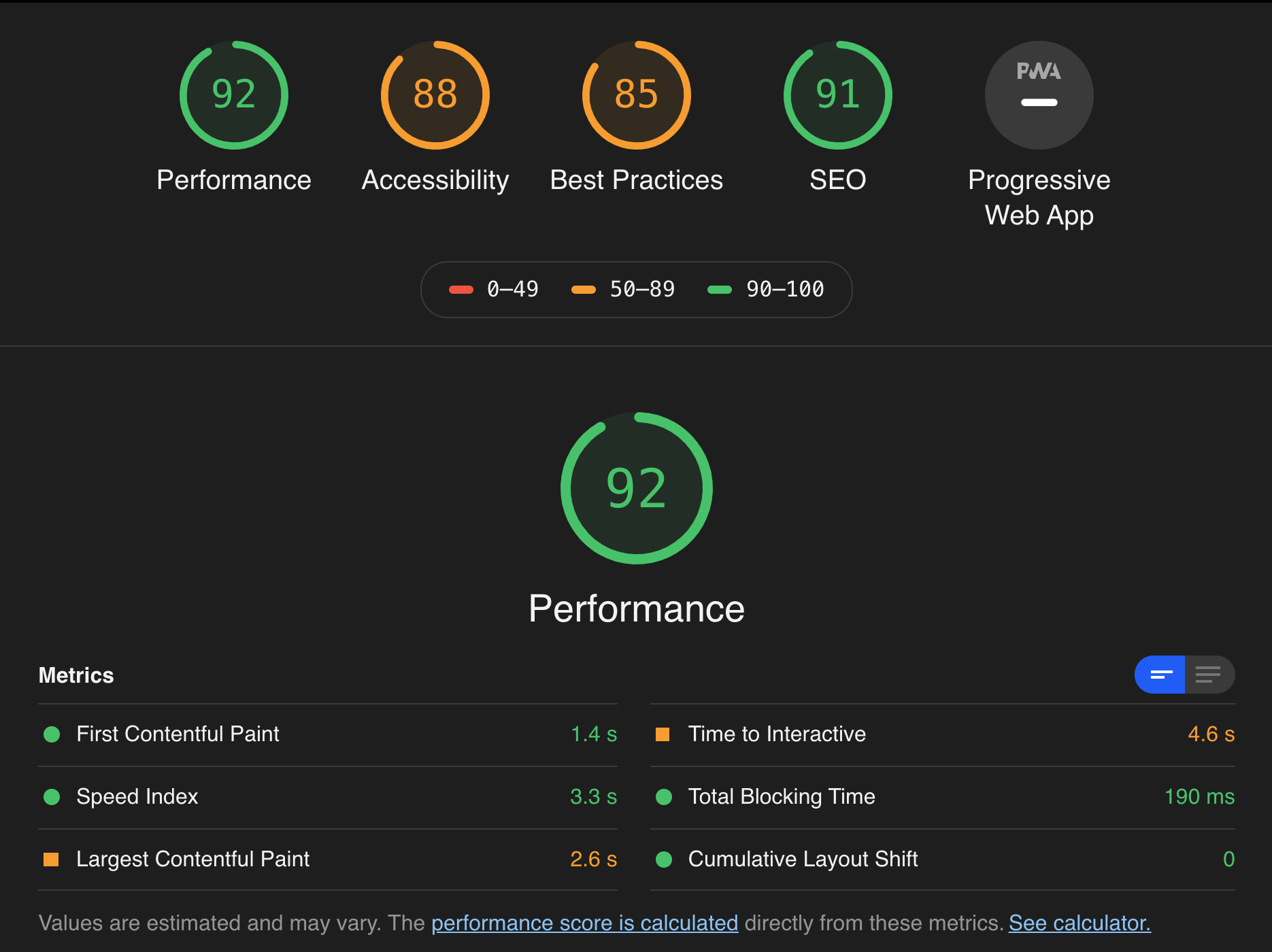Click the green dot beside First Contentful Paint
Image resolution: width=1272 pixels, height=952 pixels.
tap(52, 734)
